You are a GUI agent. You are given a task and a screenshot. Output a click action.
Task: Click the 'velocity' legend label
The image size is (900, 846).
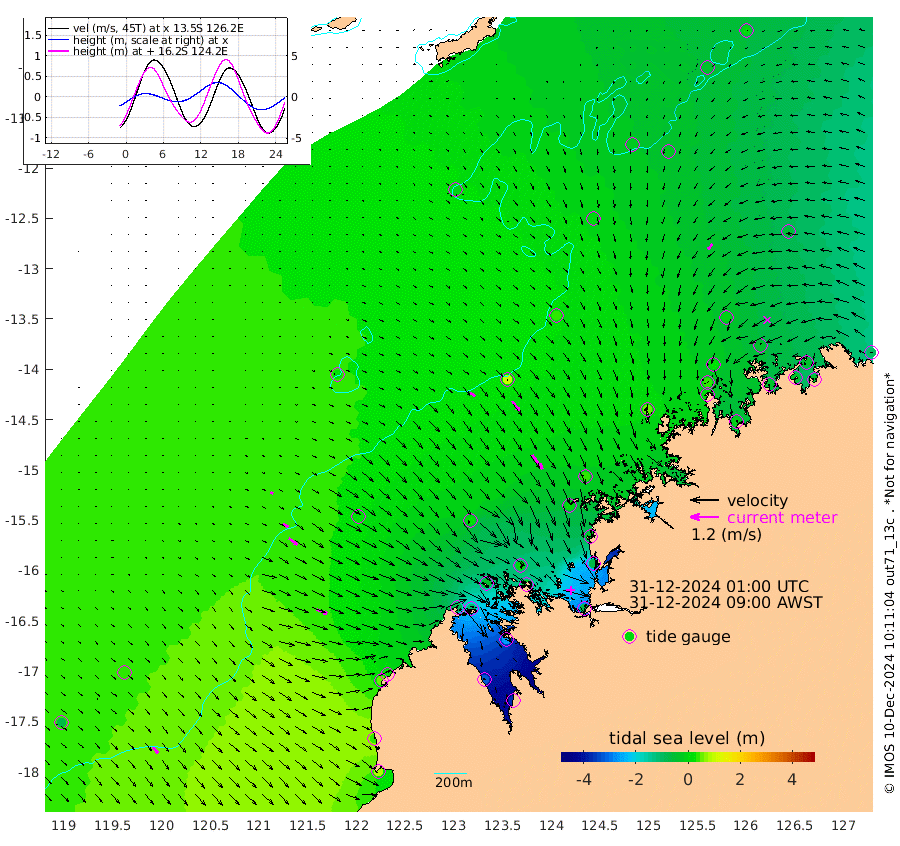[x=757, y=500]
